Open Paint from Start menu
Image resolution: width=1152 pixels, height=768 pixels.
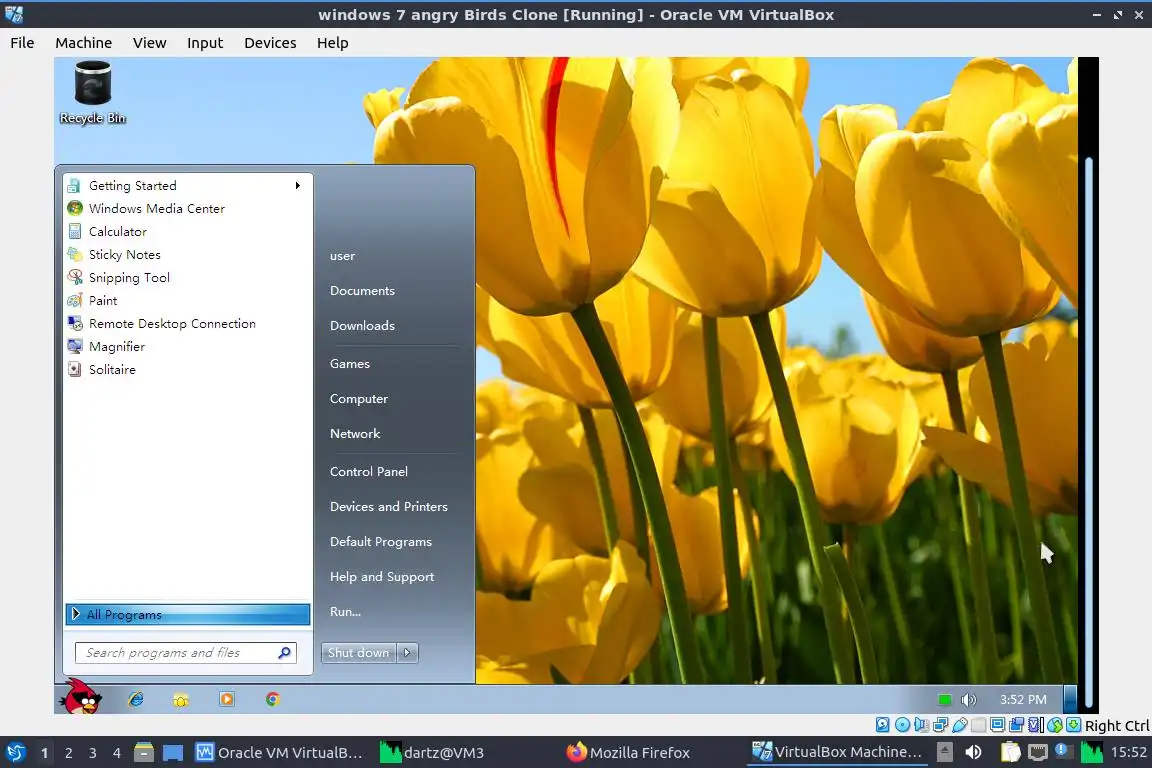[x=188, y=301]
